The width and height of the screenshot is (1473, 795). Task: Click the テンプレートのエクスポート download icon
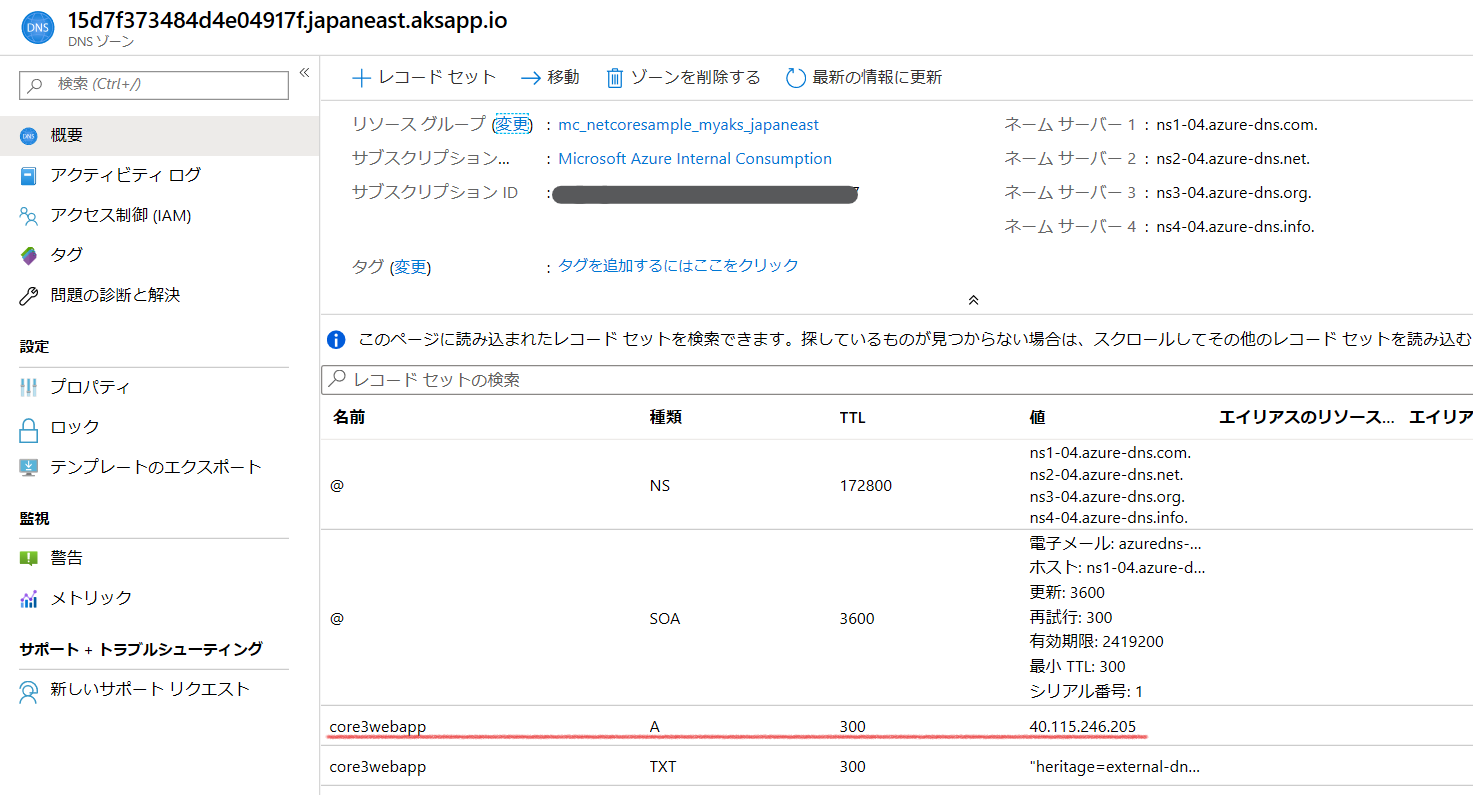[x=29, y=468]
